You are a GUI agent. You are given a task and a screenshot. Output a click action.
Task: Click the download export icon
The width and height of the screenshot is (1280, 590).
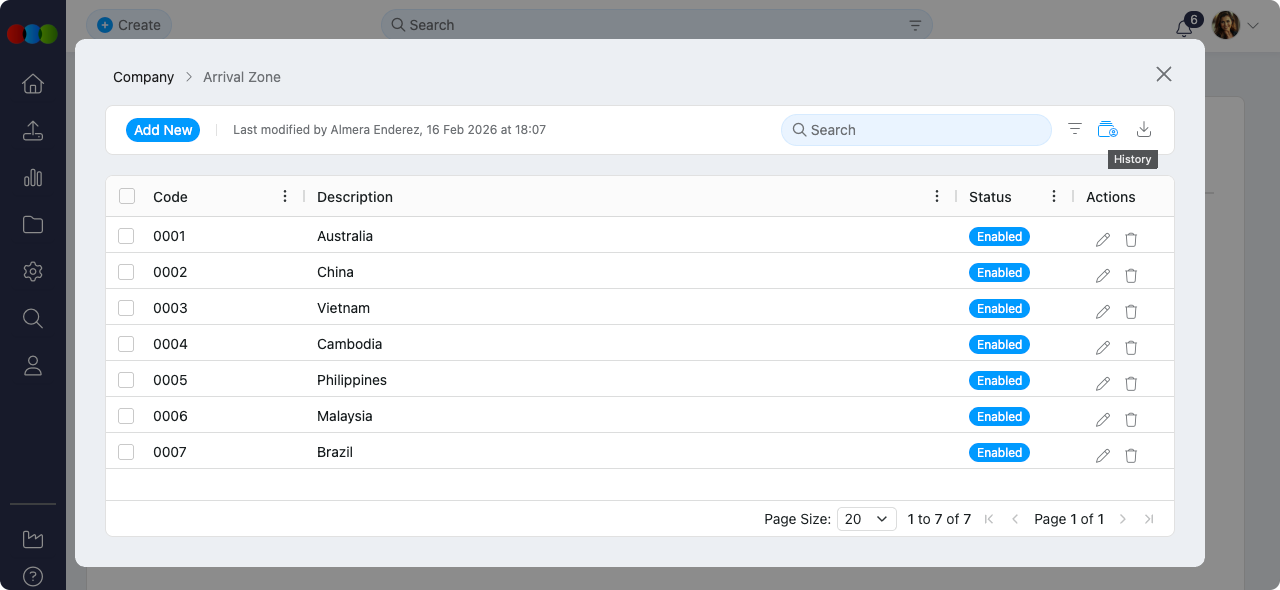pyautogui.click(x=1144, y=129)
